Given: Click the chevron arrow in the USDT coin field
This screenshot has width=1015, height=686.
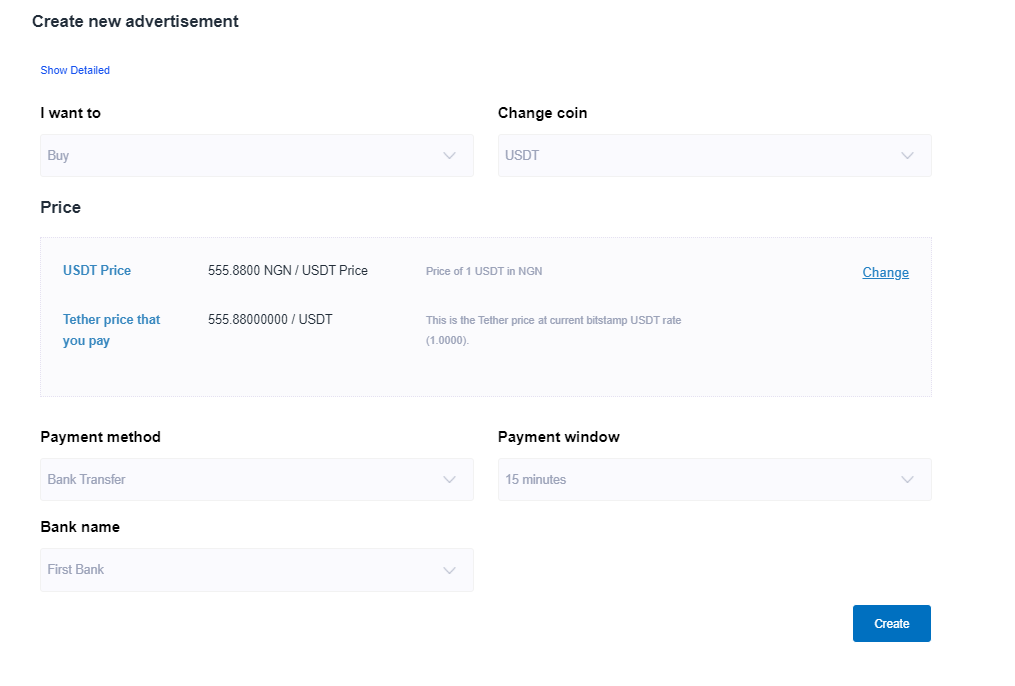Looking at the screenshot, I should click(907, 156).
